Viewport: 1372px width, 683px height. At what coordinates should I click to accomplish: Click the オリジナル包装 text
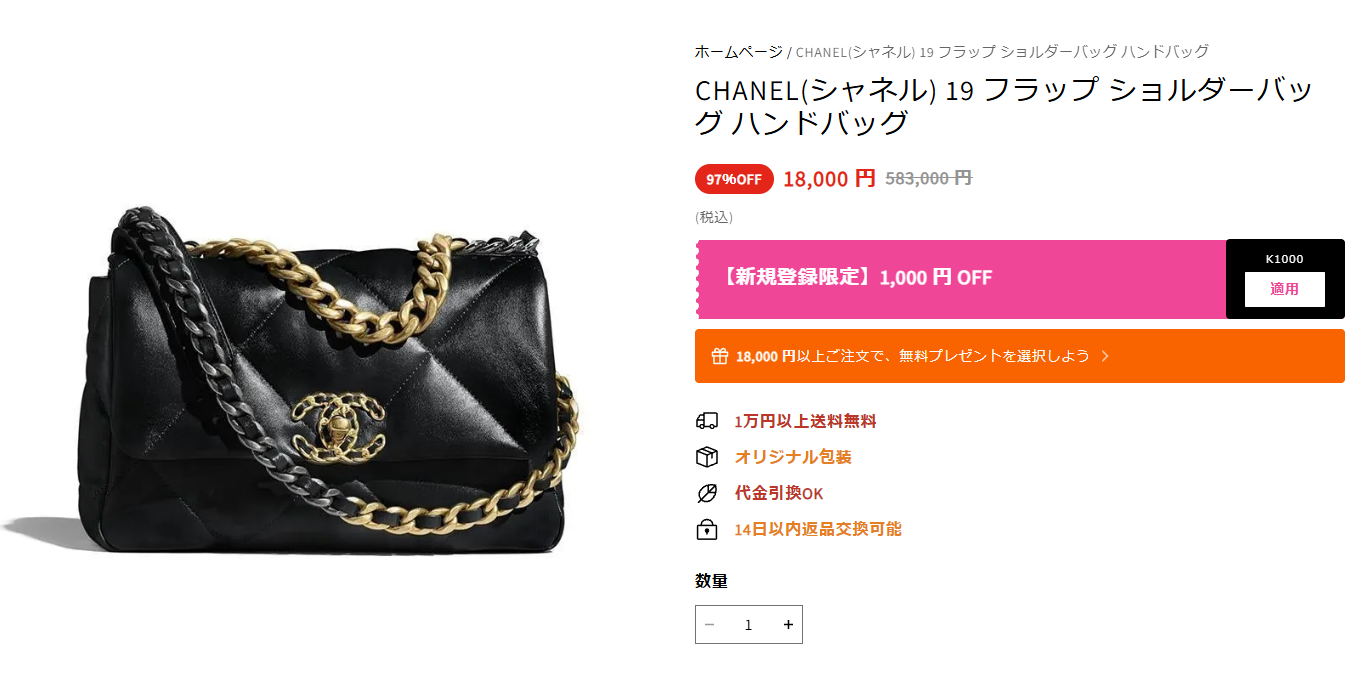coord(793,457)
